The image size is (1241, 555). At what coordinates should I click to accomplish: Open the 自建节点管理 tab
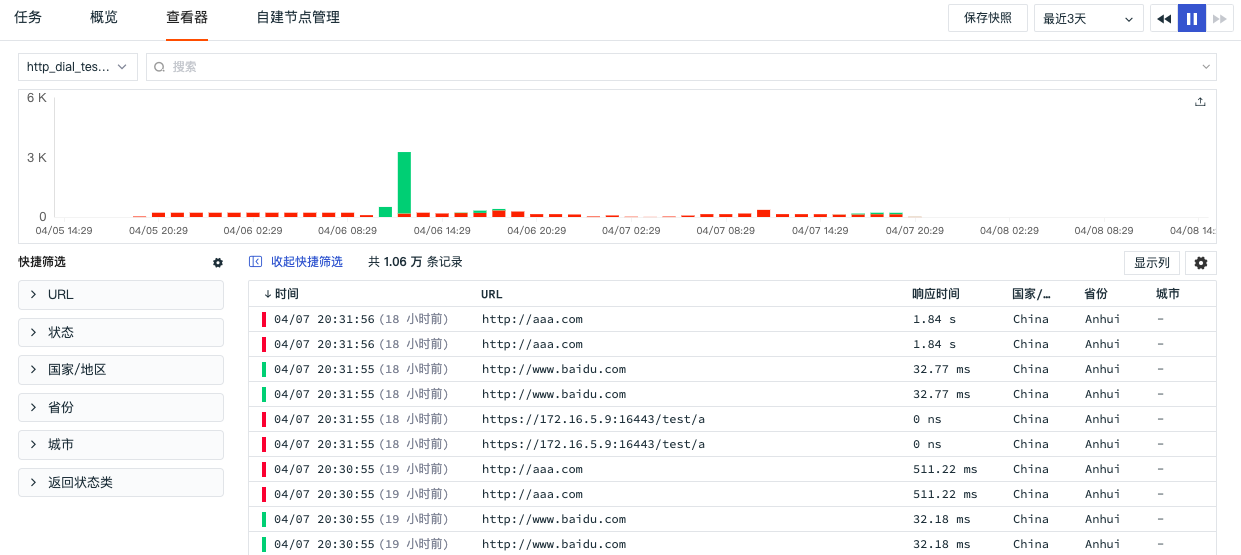tap(298, 18)
